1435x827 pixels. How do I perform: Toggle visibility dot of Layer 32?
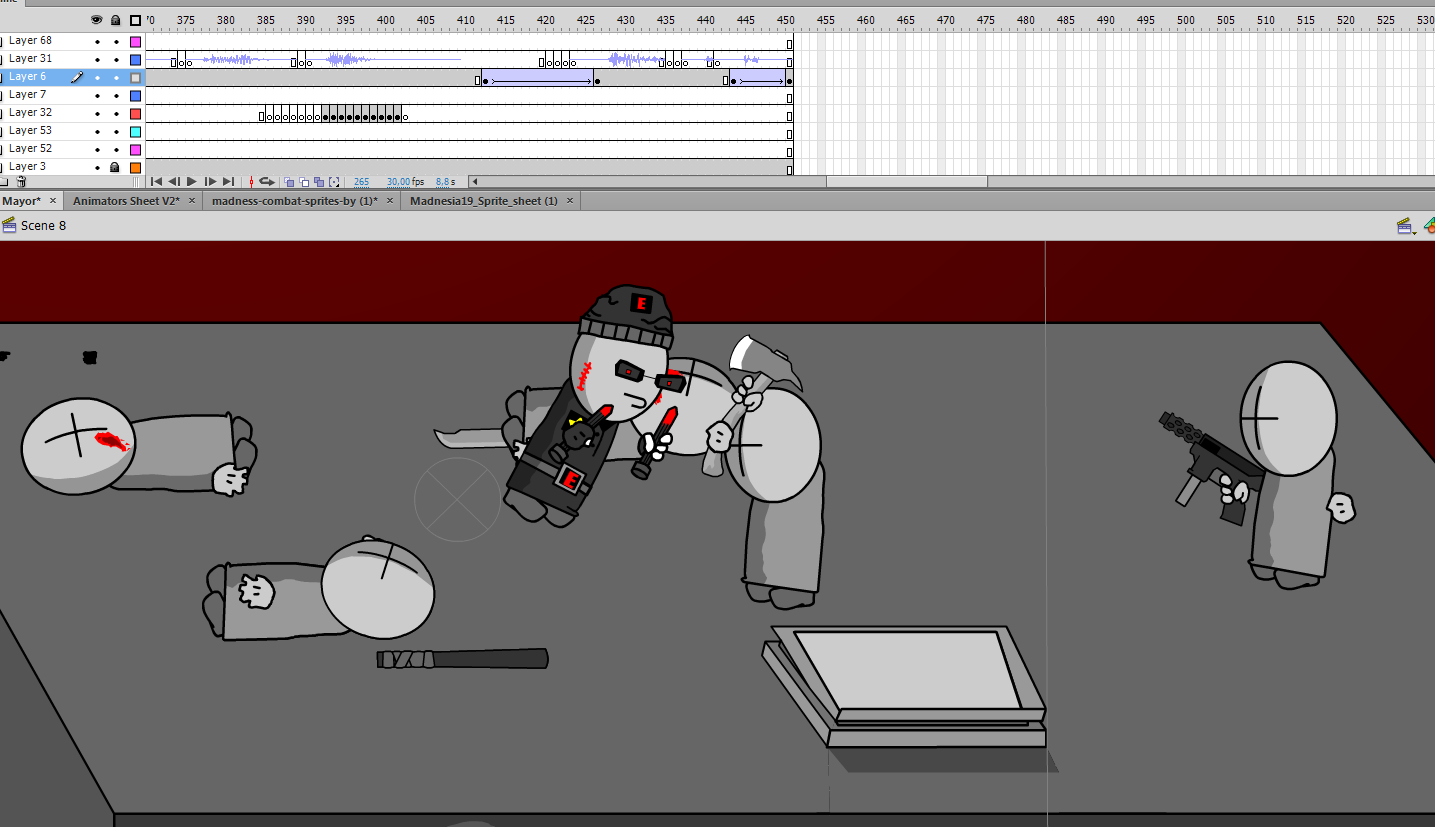97,114
